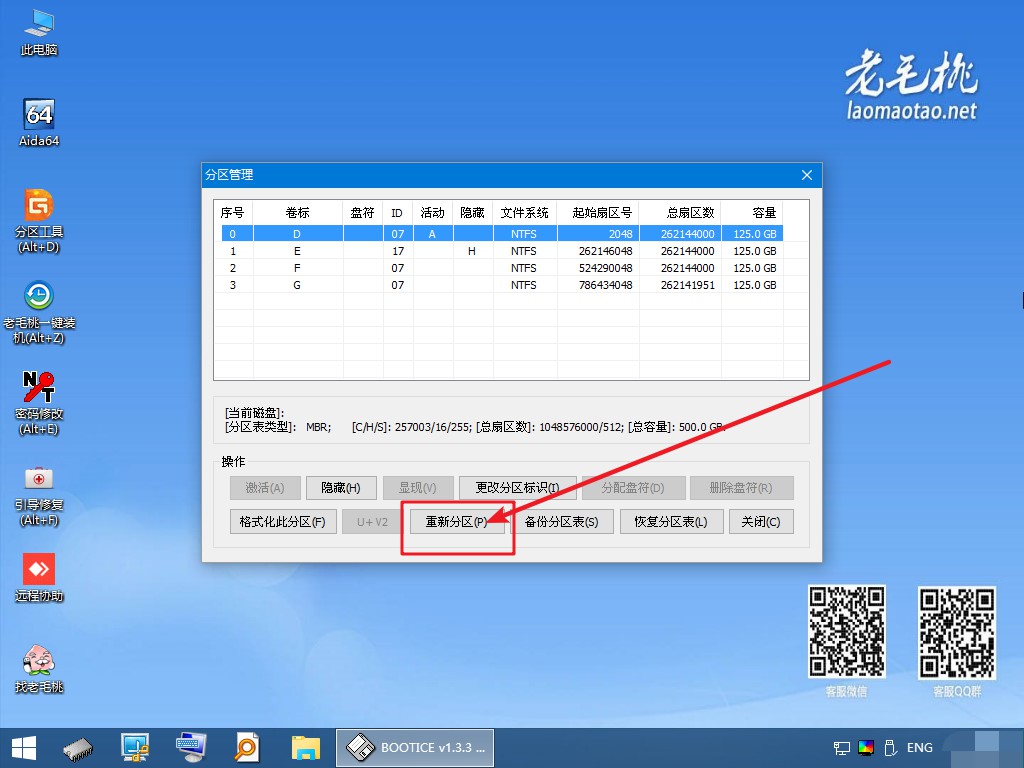Launch Aida64 from the desktop
This screenshot has height=768, width=1024.
[x=39, y=123]
